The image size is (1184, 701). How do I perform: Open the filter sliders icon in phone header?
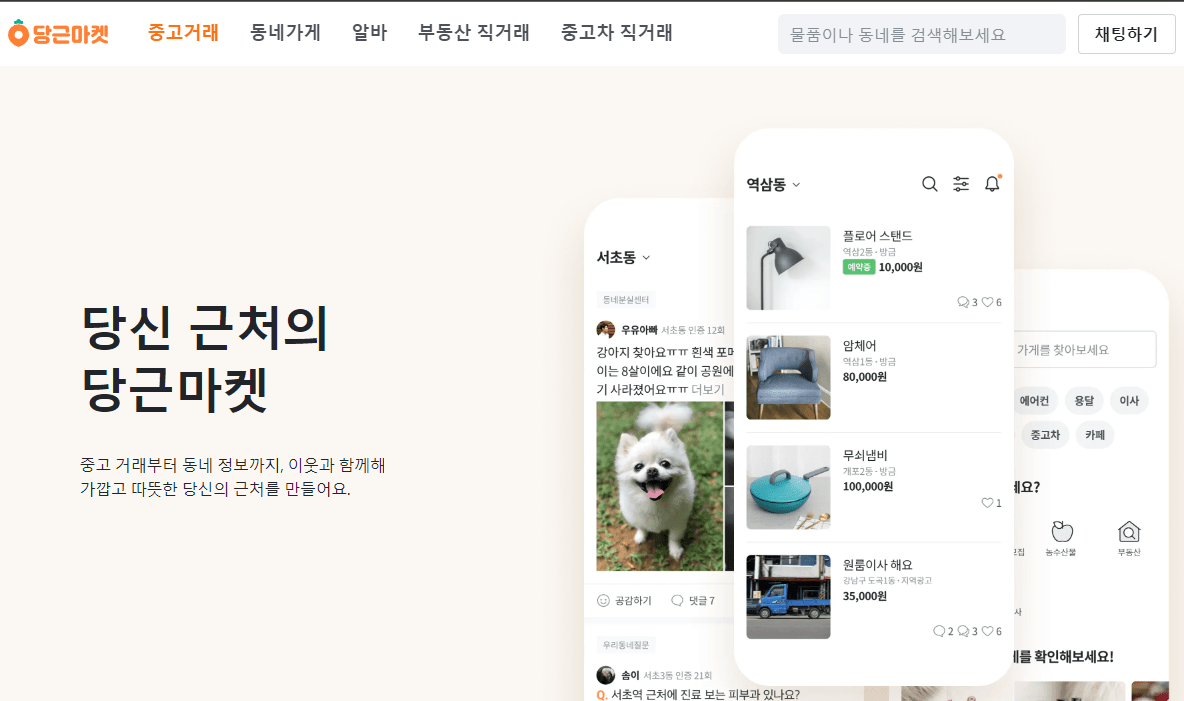click(x=960, y=184)
